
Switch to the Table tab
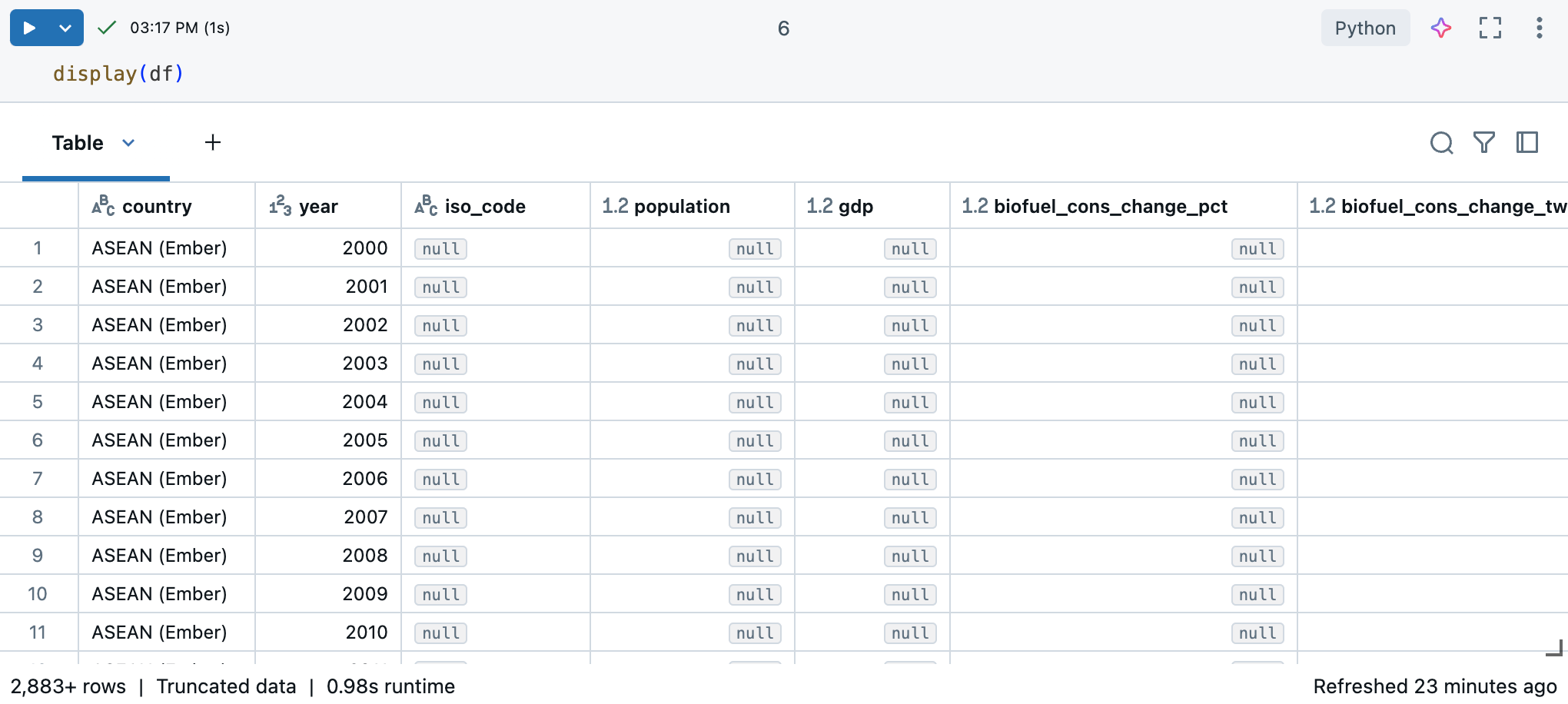click(x=77, y=143)
